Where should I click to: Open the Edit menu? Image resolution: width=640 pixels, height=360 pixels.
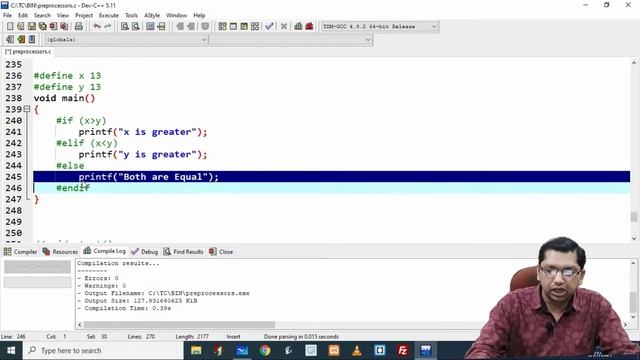click(x=23, y=15)
